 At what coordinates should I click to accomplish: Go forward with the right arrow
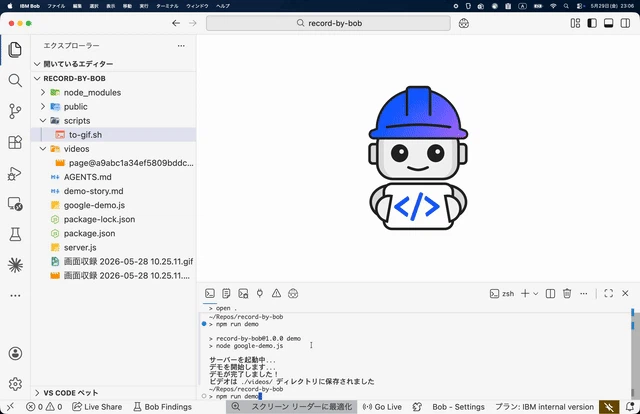tap(193, 23)
